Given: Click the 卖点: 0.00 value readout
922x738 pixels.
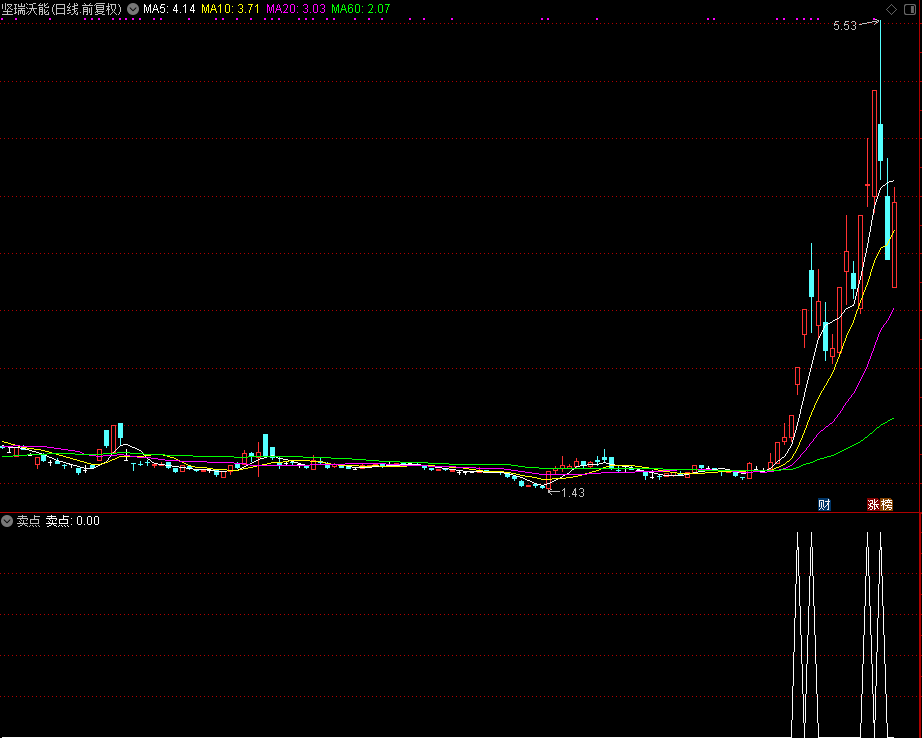Looking at the screenshot, I should 73,520.
